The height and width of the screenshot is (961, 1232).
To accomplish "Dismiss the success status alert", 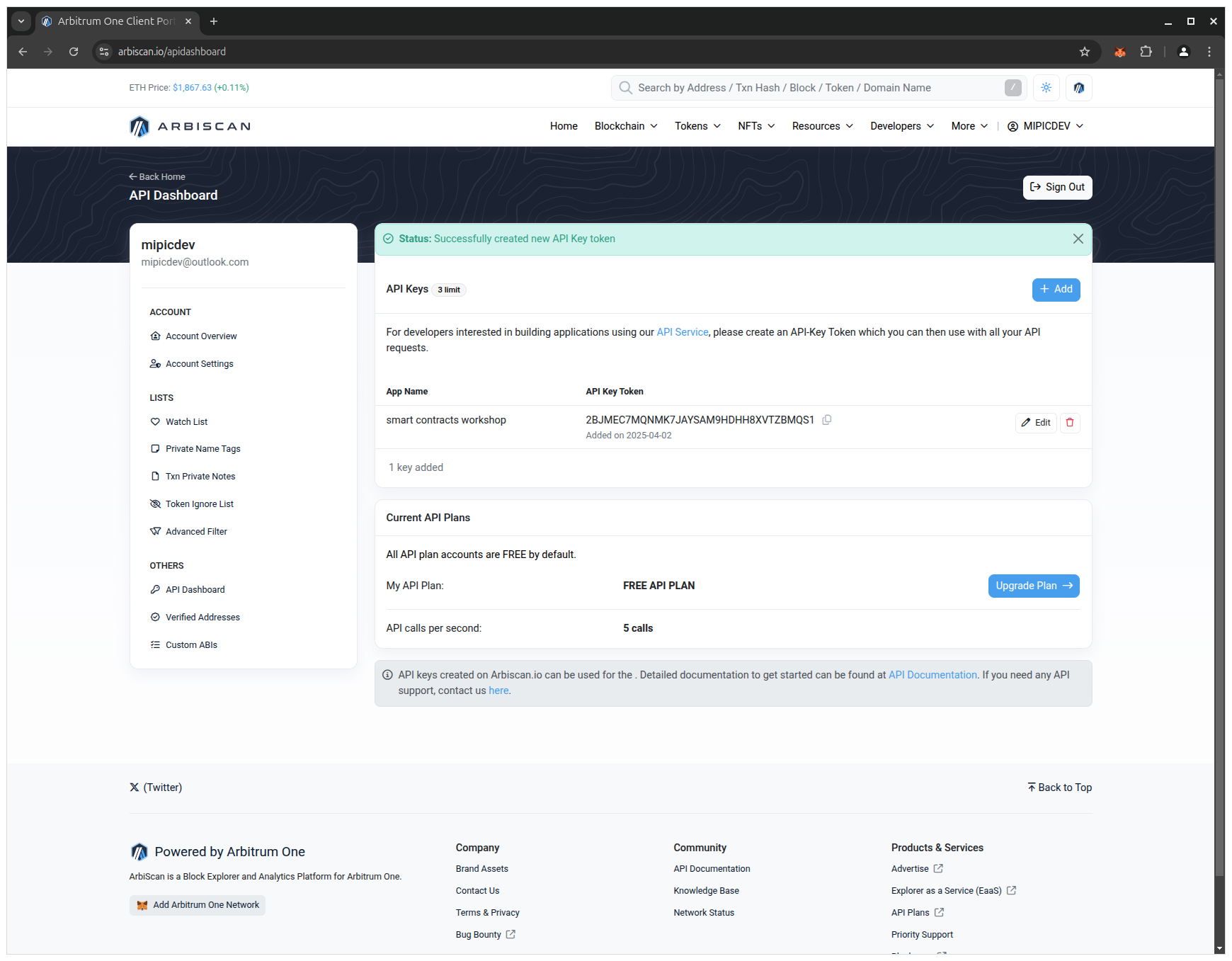I will click(x=1078, y=239).
